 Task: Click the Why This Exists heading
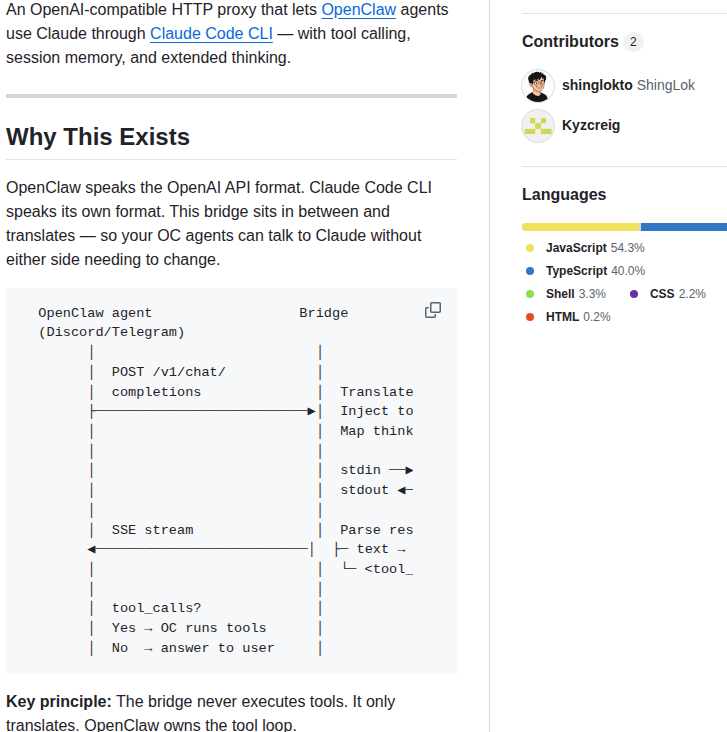pos(98,137)
